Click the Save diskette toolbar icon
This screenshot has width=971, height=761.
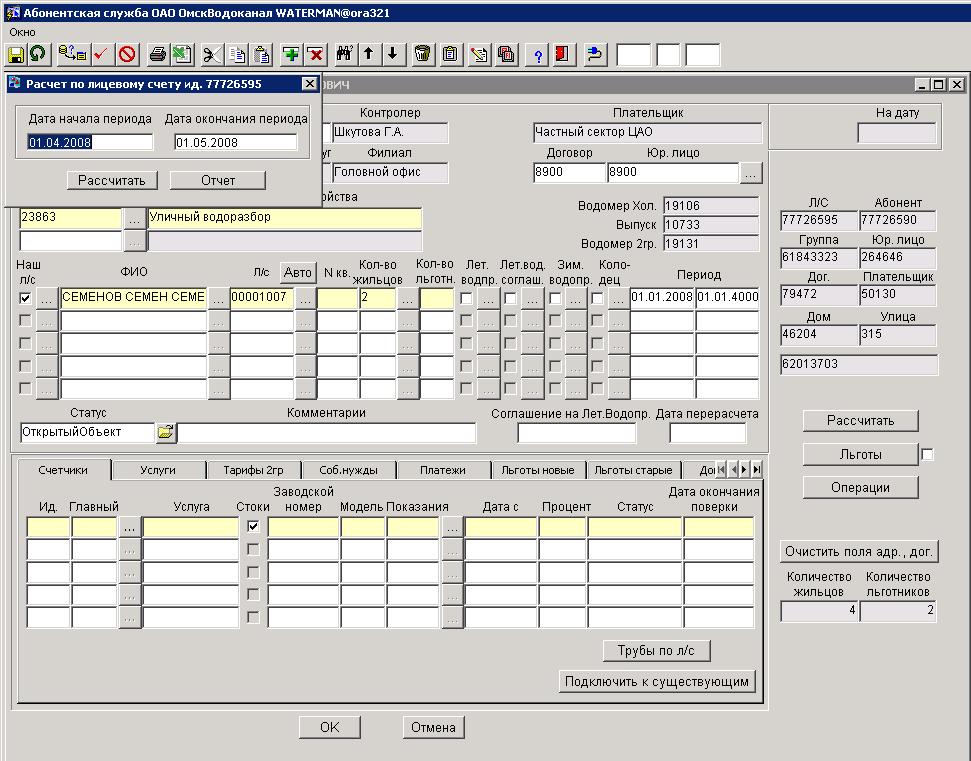pos(16,54)
